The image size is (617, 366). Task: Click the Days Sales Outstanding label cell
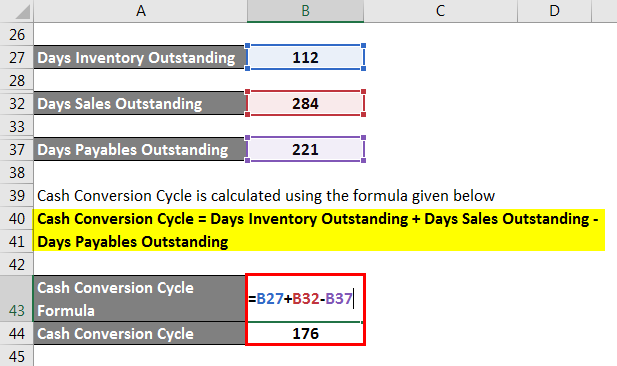[x=140, y=104]
